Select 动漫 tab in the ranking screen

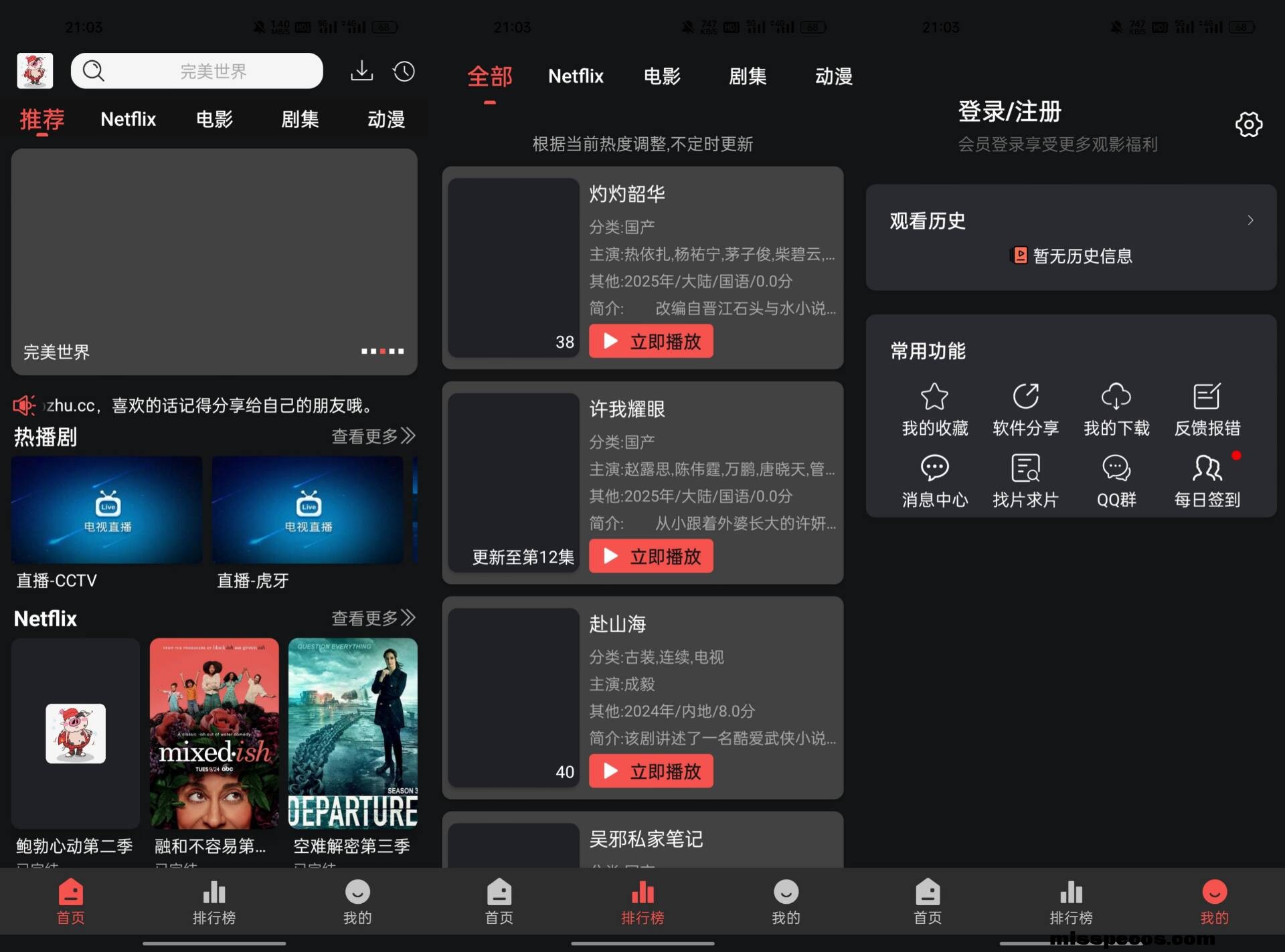tap(833, 76)
